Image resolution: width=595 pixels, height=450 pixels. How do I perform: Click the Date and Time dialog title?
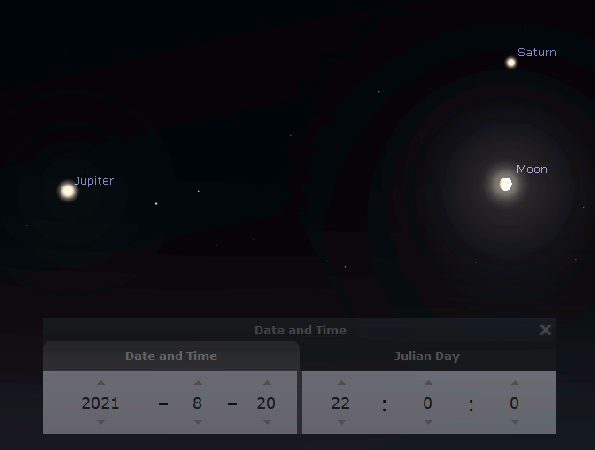300,330
